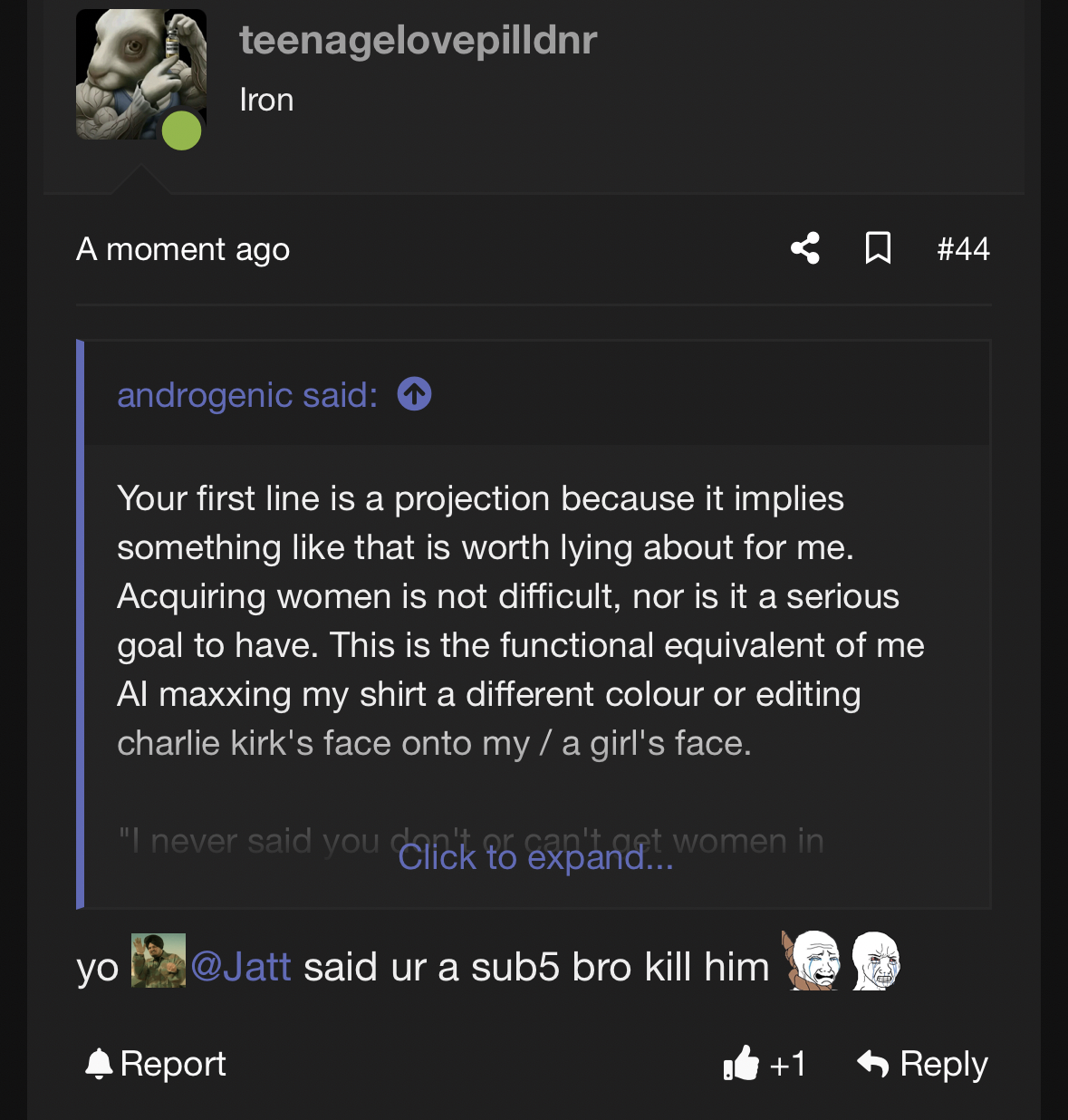Open post permalink #44
This screenshot has height=1120, width=1068.
[x=963, y=248]
